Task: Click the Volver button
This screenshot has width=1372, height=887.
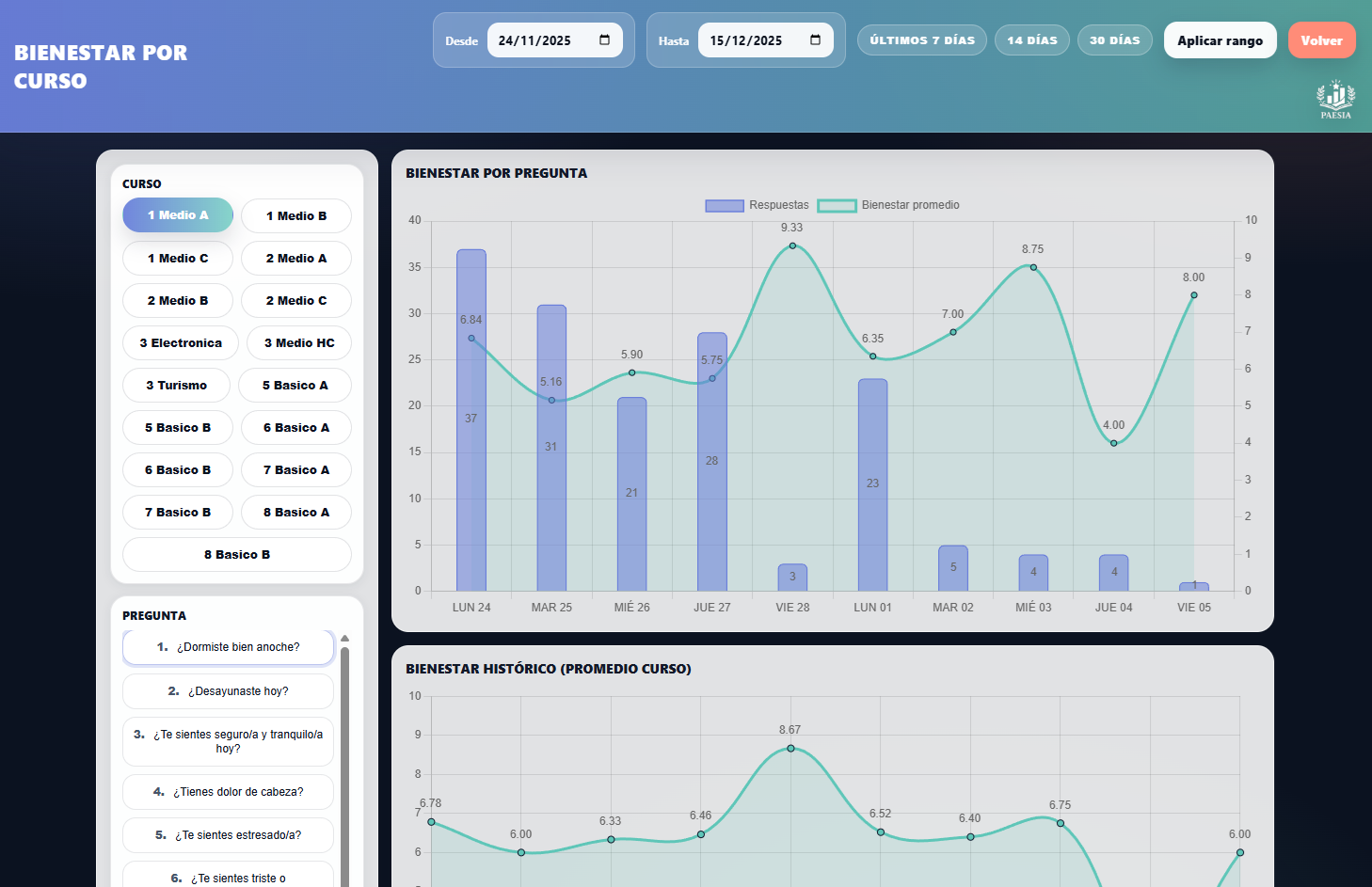Action: pyautogui.click(x=1321, y=40)
